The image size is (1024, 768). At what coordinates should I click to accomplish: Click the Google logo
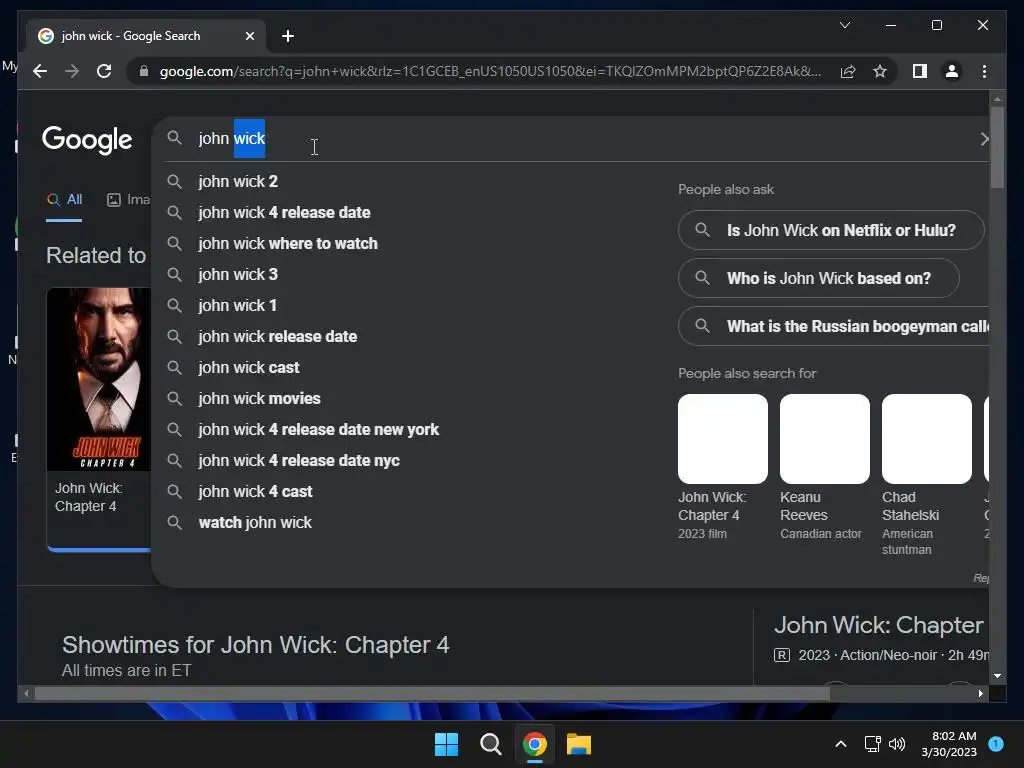pyautogui.click(x=87, y=139)
